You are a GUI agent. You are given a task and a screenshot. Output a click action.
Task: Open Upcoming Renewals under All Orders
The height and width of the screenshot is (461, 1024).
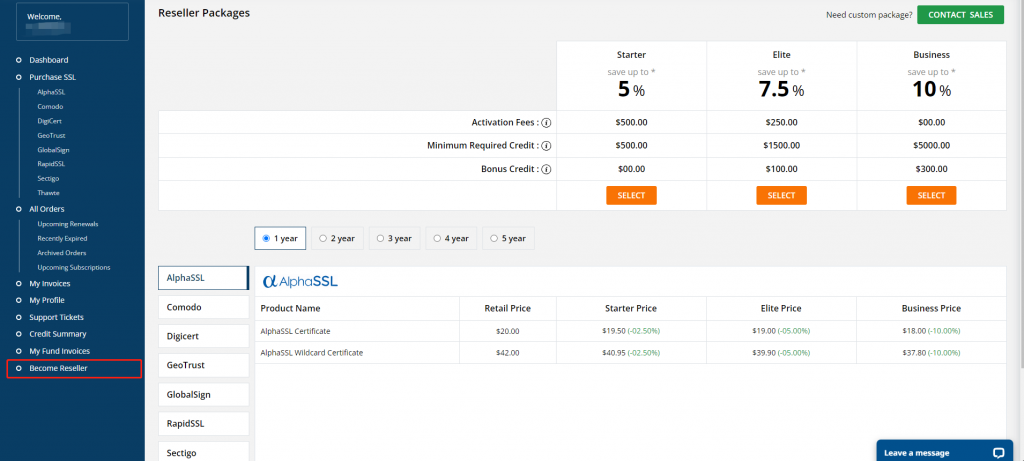coord(68,224)
